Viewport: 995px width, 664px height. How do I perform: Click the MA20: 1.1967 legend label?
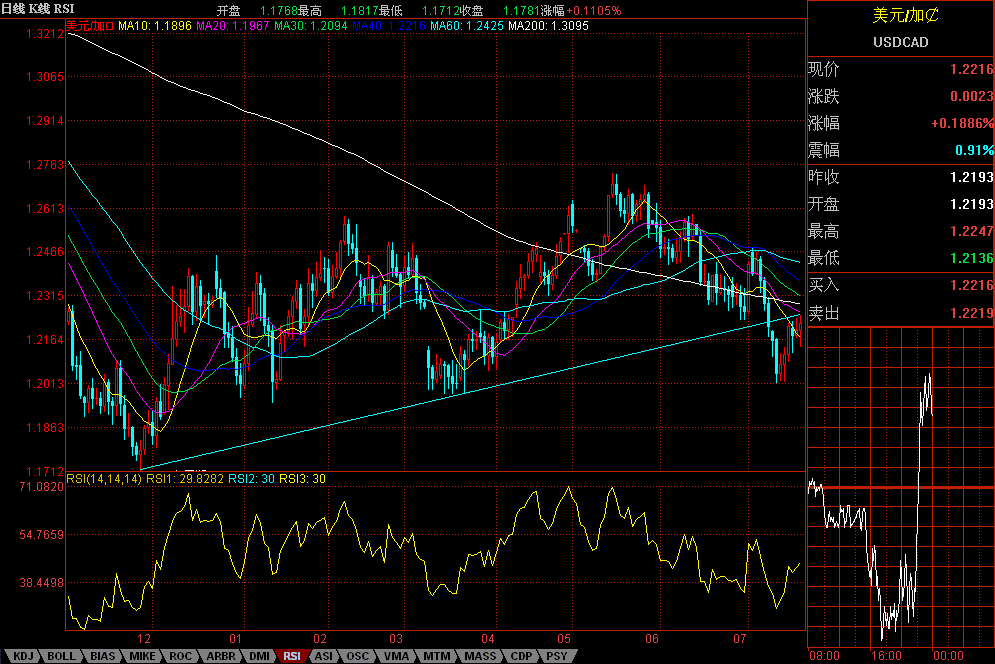click(232, 26)
